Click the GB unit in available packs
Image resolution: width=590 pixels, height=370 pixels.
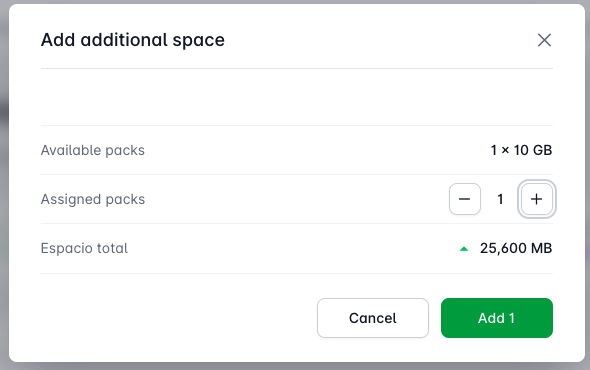[542, 150]
